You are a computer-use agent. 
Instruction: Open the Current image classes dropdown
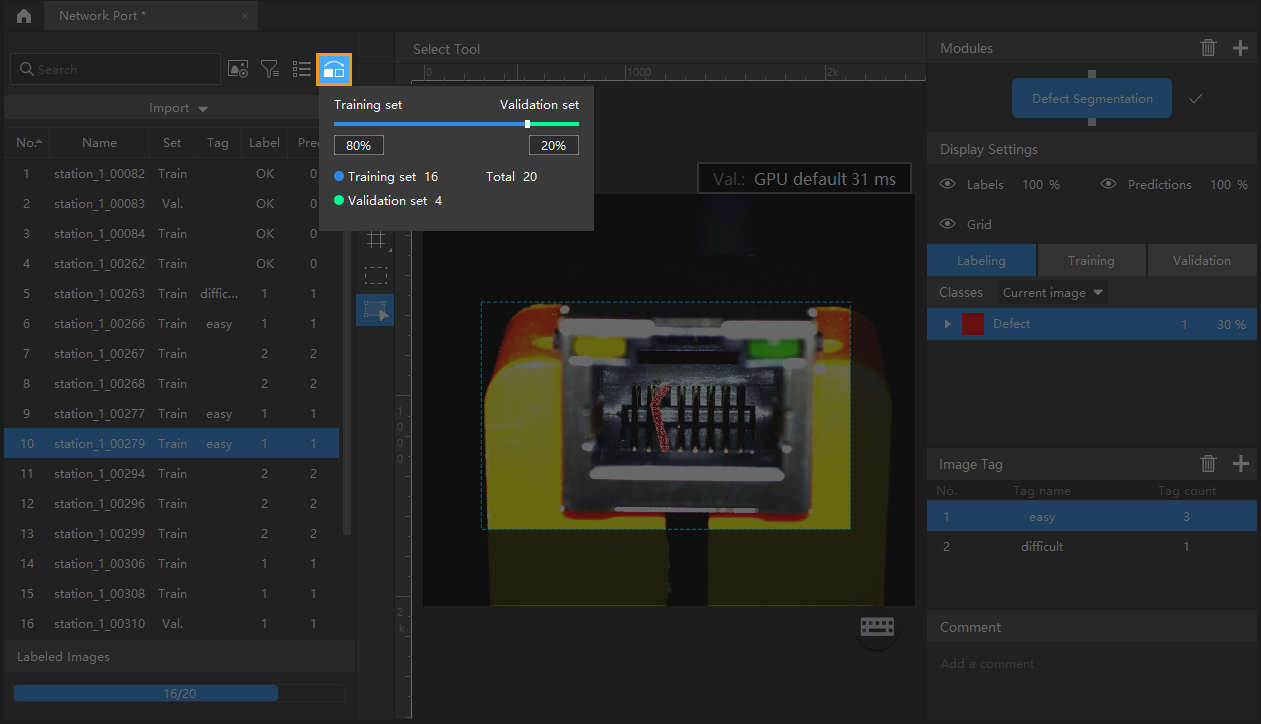point(1052,293)
